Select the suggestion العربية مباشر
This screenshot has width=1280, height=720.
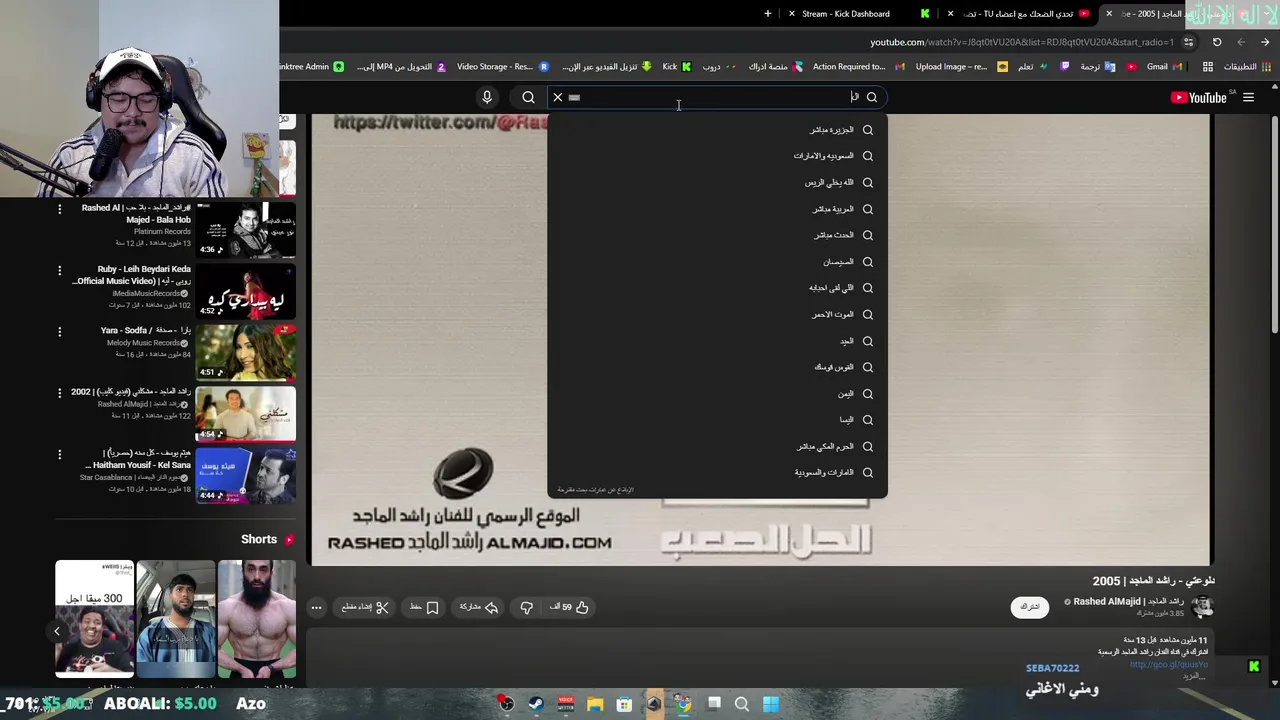(717, 209)
